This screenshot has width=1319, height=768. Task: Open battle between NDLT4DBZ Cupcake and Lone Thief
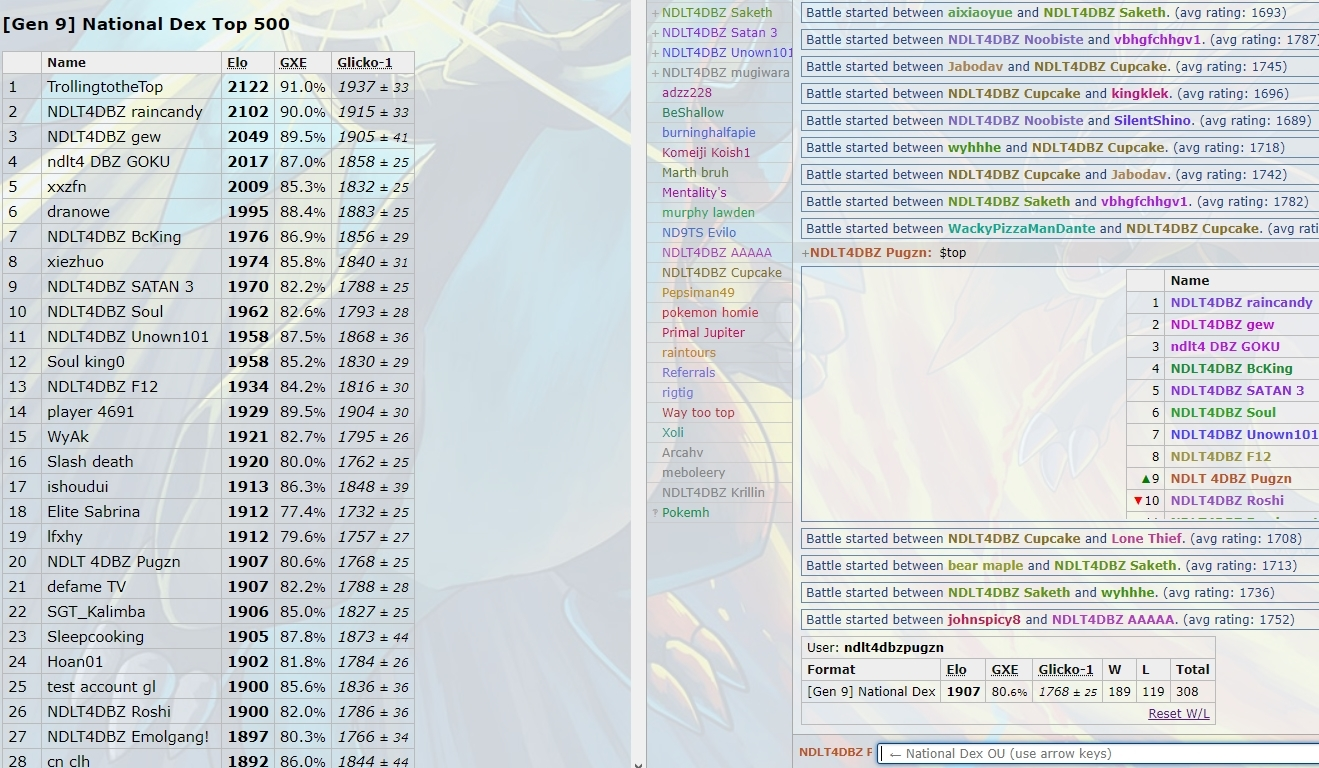(1060, 539)
